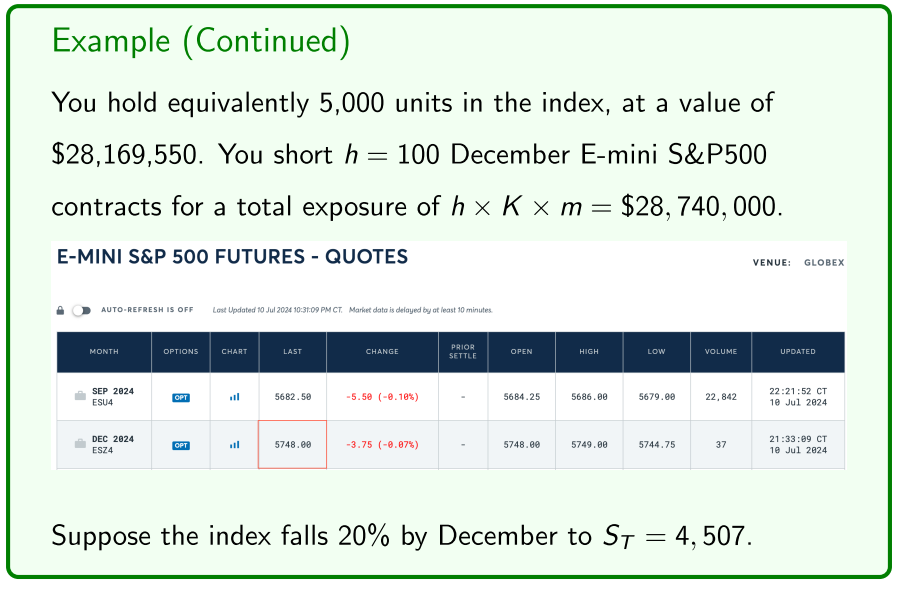Image resolution: width=898 pixels, height=589 pixels.
Task: Click the Last column header
Action: point(292,352)
